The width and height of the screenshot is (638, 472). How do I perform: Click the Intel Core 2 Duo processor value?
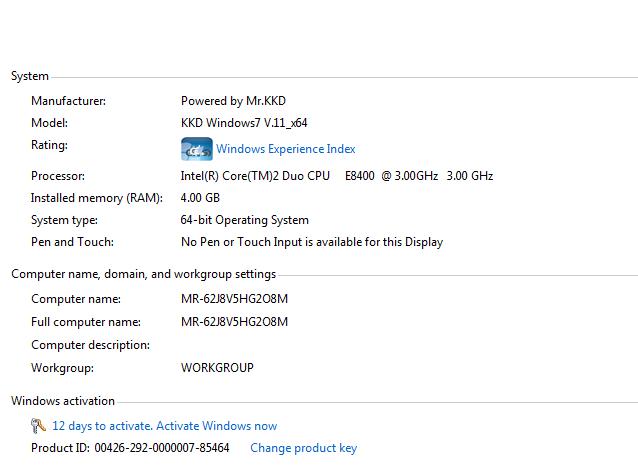337,176
